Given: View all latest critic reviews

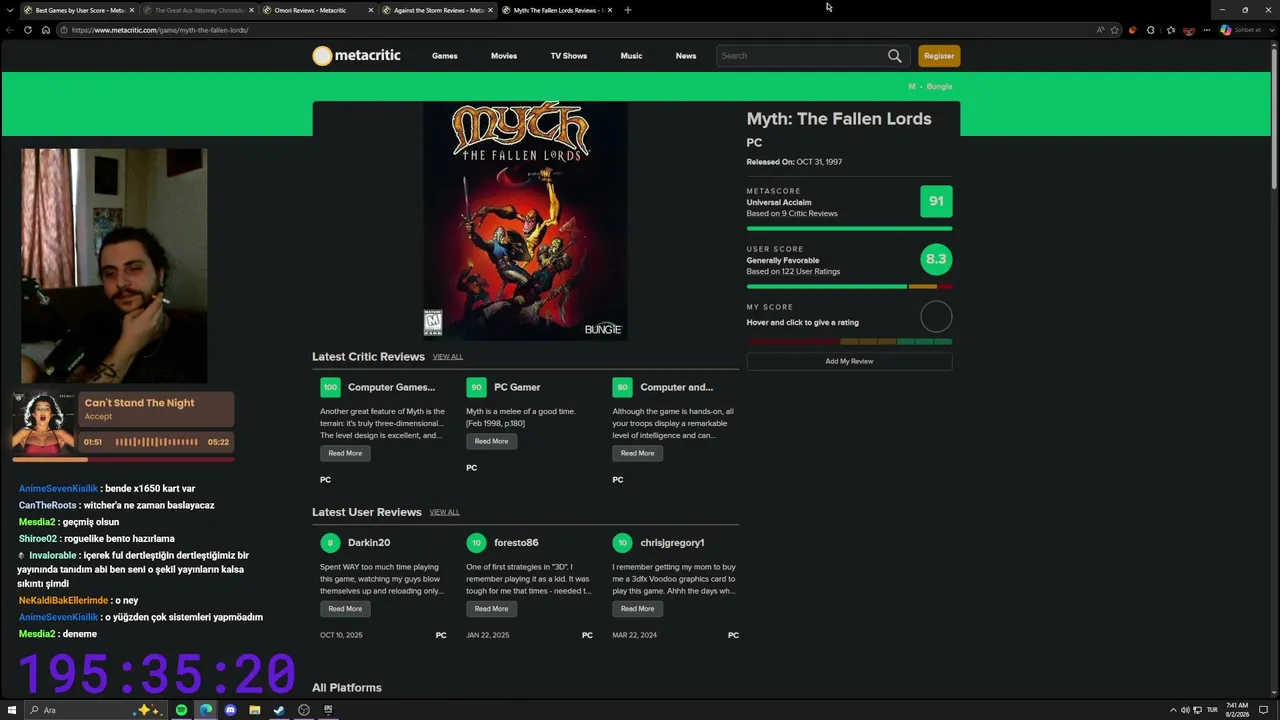Looking at the screenshot, I should (x=448, y=357).
